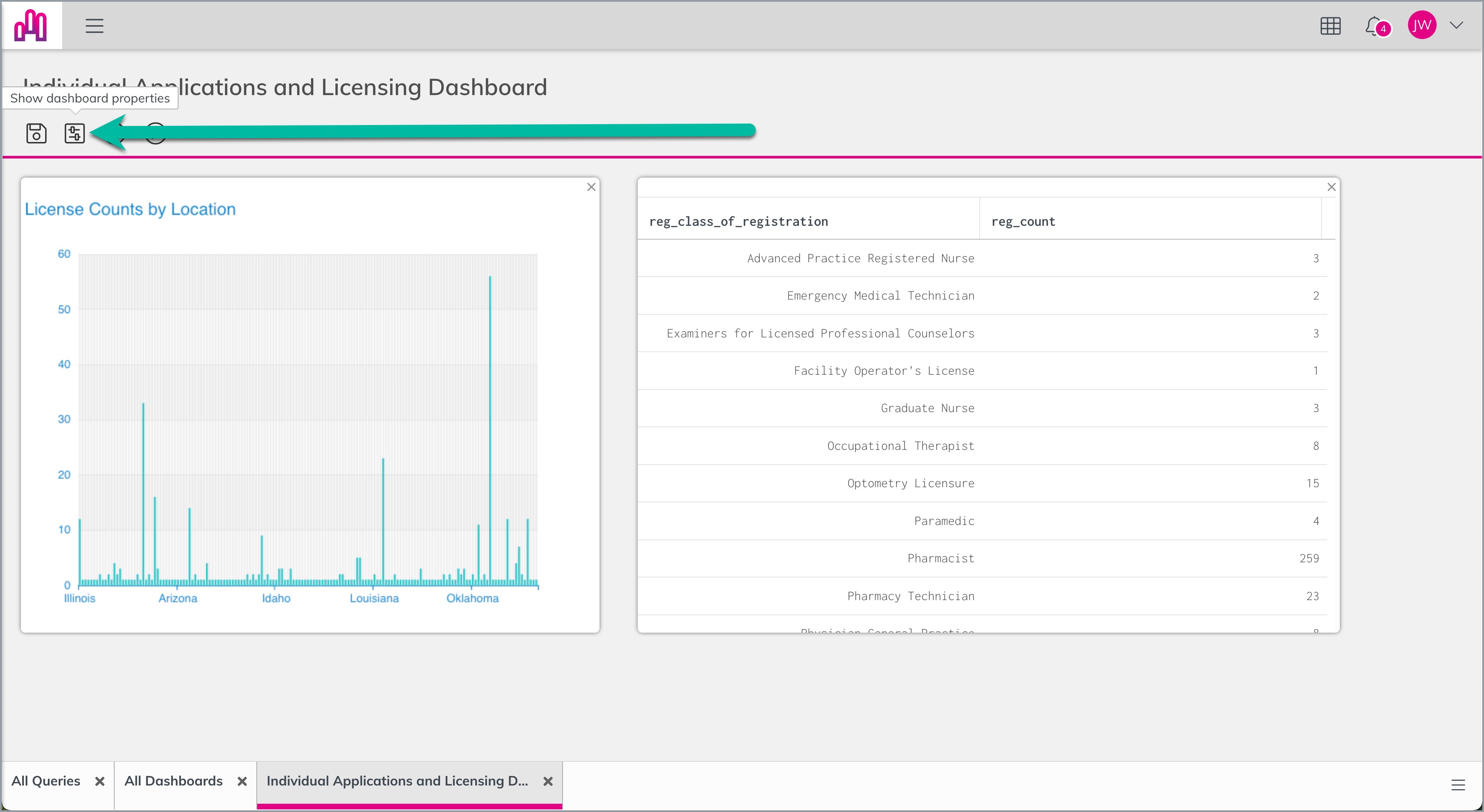Click the Optometry Licensure row

click(982, 483)
